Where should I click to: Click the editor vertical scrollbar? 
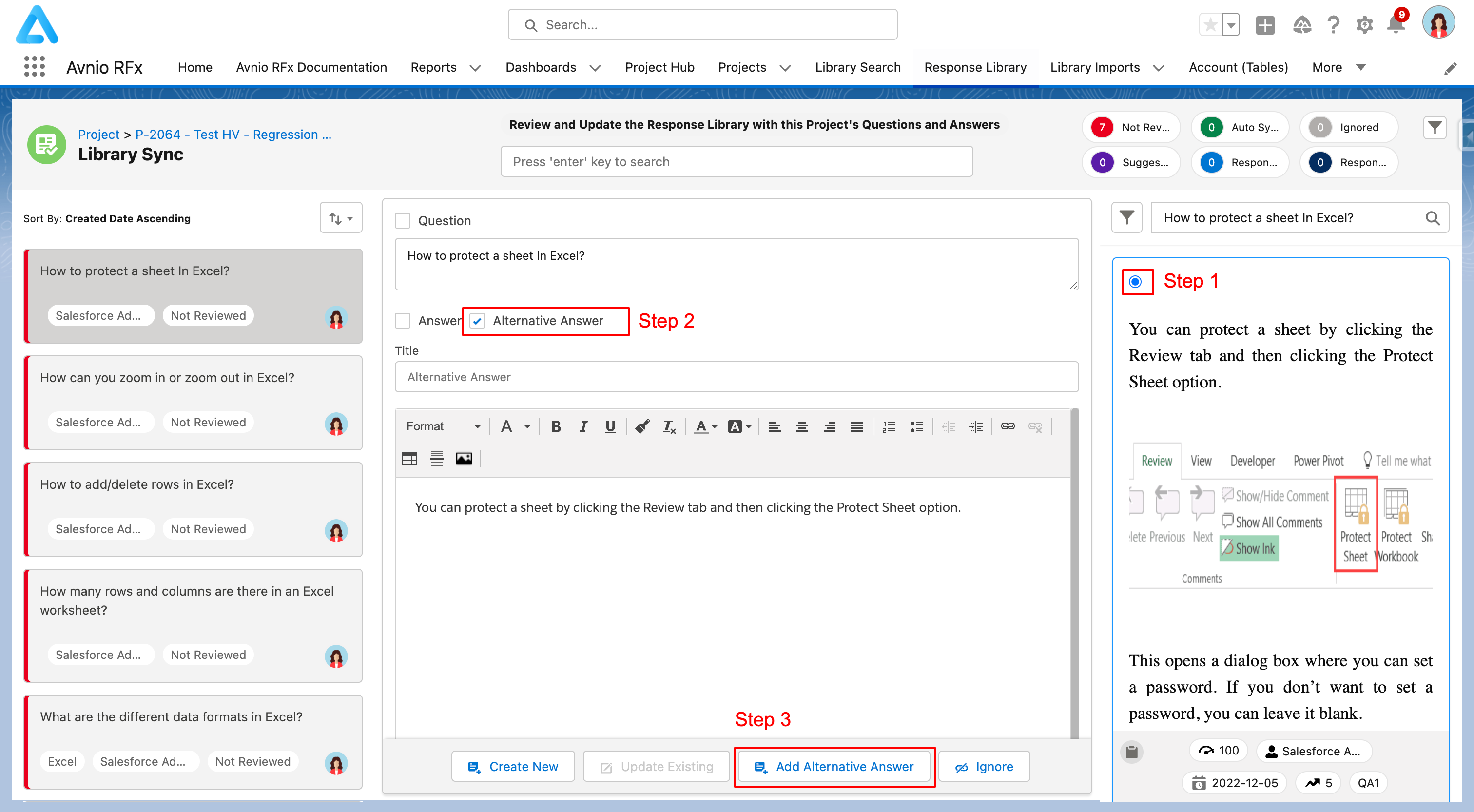[1075, 572]
